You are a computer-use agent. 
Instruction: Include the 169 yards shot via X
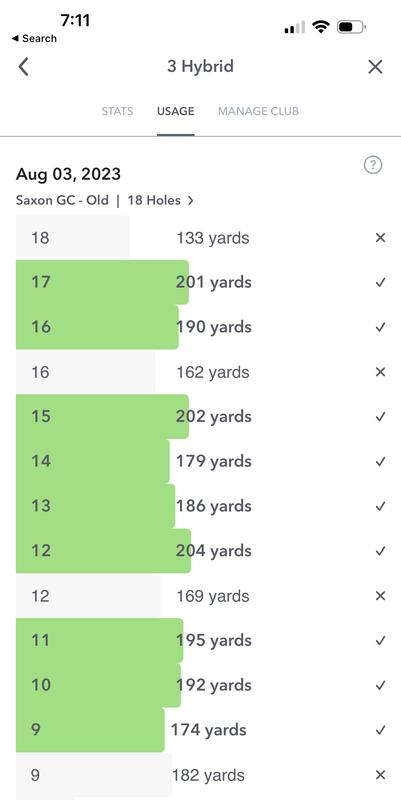click(x=380, y=596)
